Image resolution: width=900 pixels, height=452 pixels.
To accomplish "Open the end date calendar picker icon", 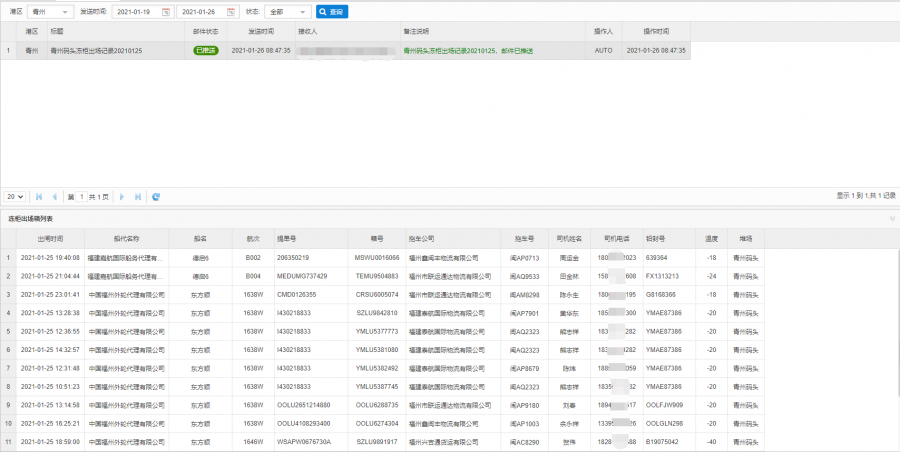I will (232, 12).
